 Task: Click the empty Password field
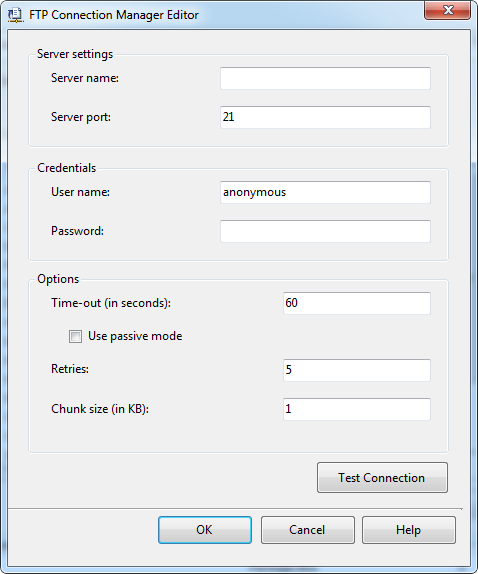click(325, 231)
